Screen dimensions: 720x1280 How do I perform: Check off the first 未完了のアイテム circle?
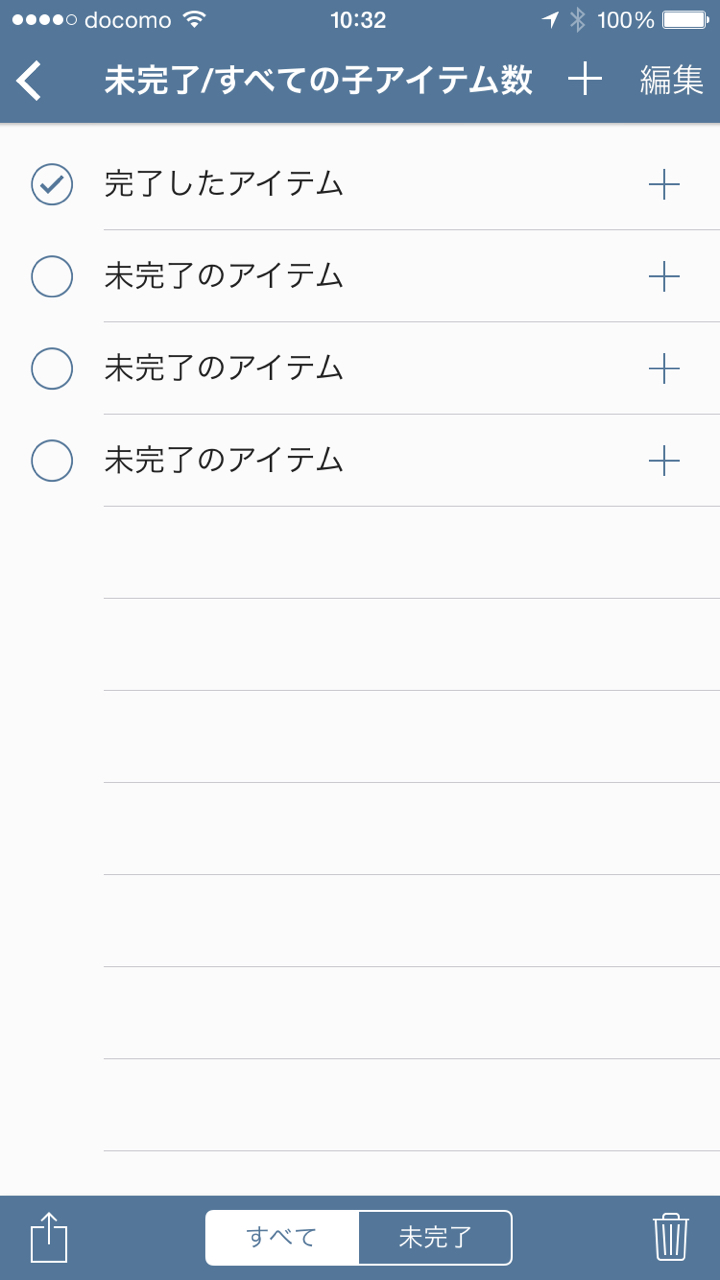52,277
